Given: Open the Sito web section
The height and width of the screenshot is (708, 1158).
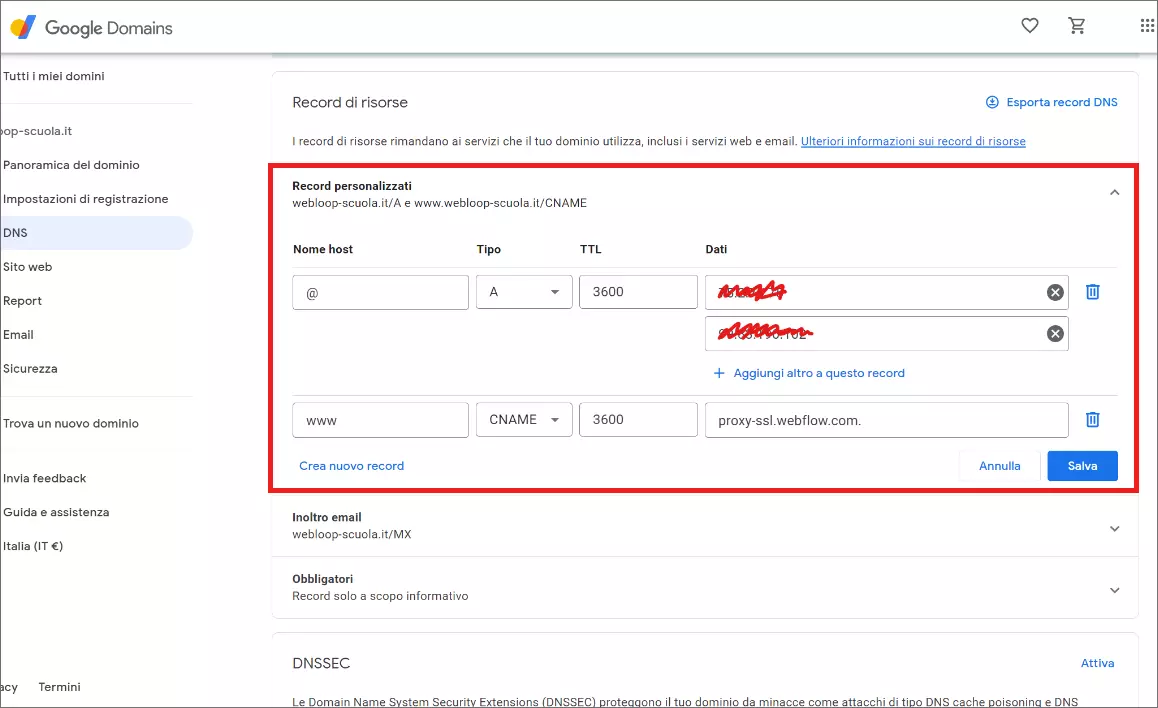Looking at the screenshot, I should [27, 267].
